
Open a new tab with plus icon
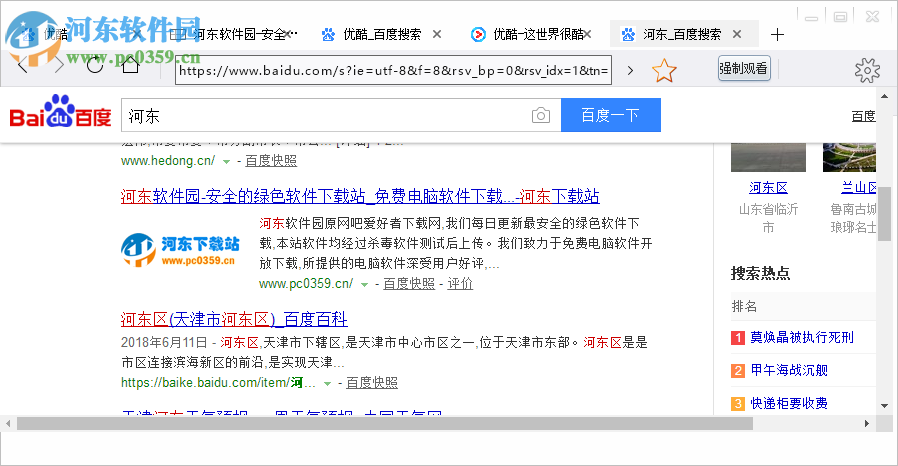point(777,35)
